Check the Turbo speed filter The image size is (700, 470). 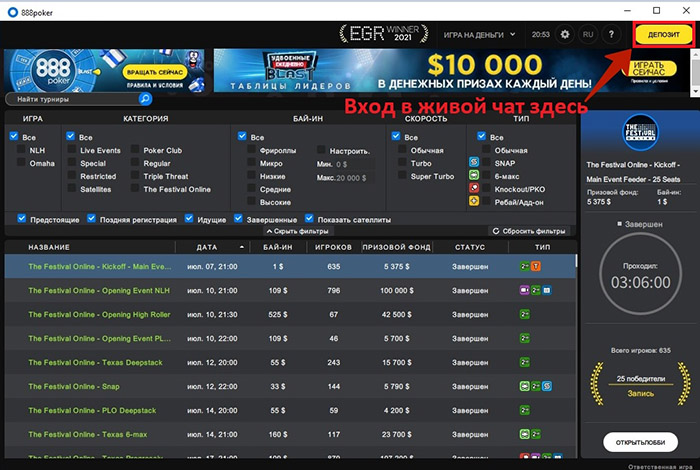click(402, 162)
